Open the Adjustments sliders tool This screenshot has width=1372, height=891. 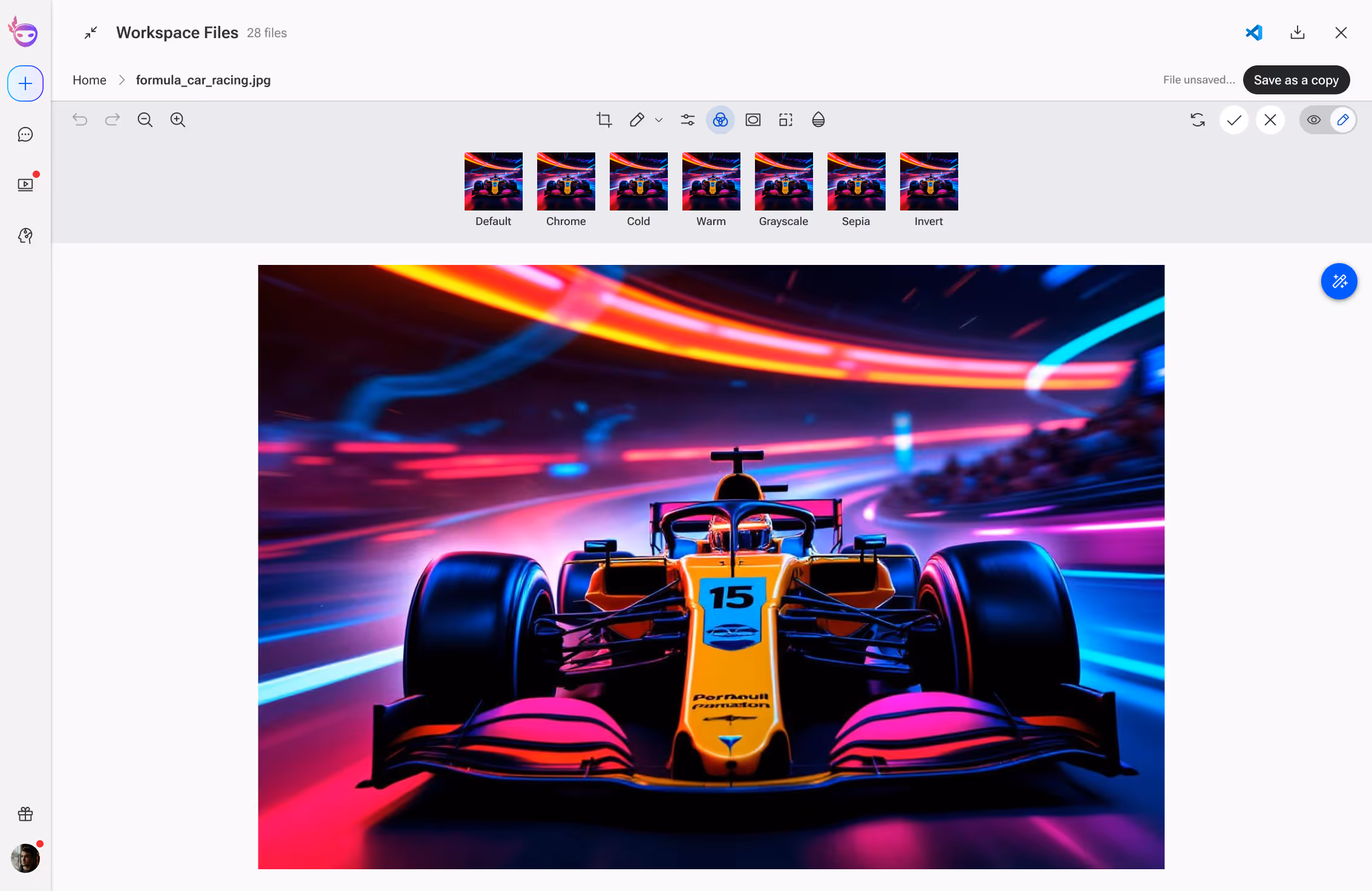(x=687, y=120)
